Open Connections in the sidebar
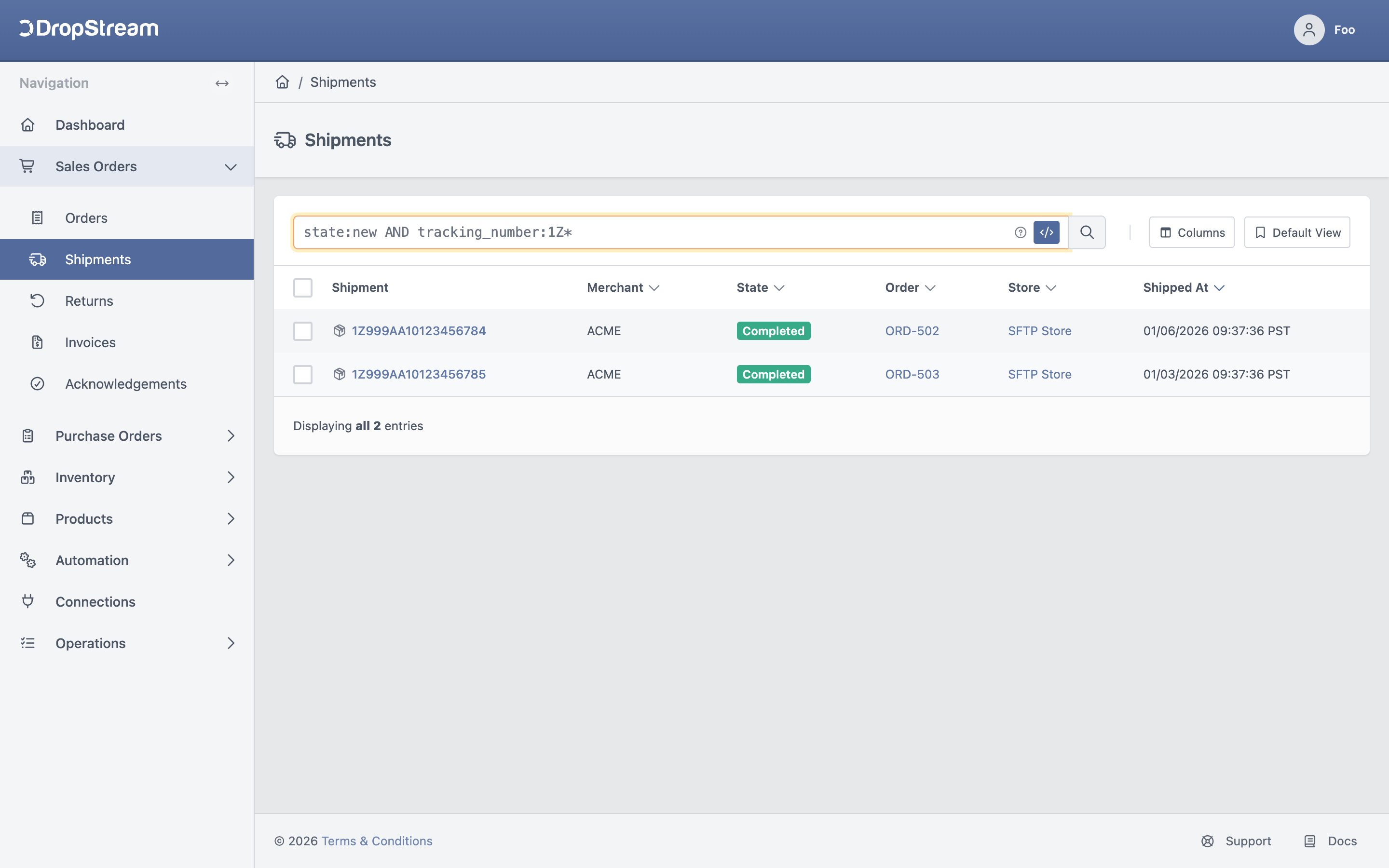Viewport: 1389px width, 868px height. (127, 602)
